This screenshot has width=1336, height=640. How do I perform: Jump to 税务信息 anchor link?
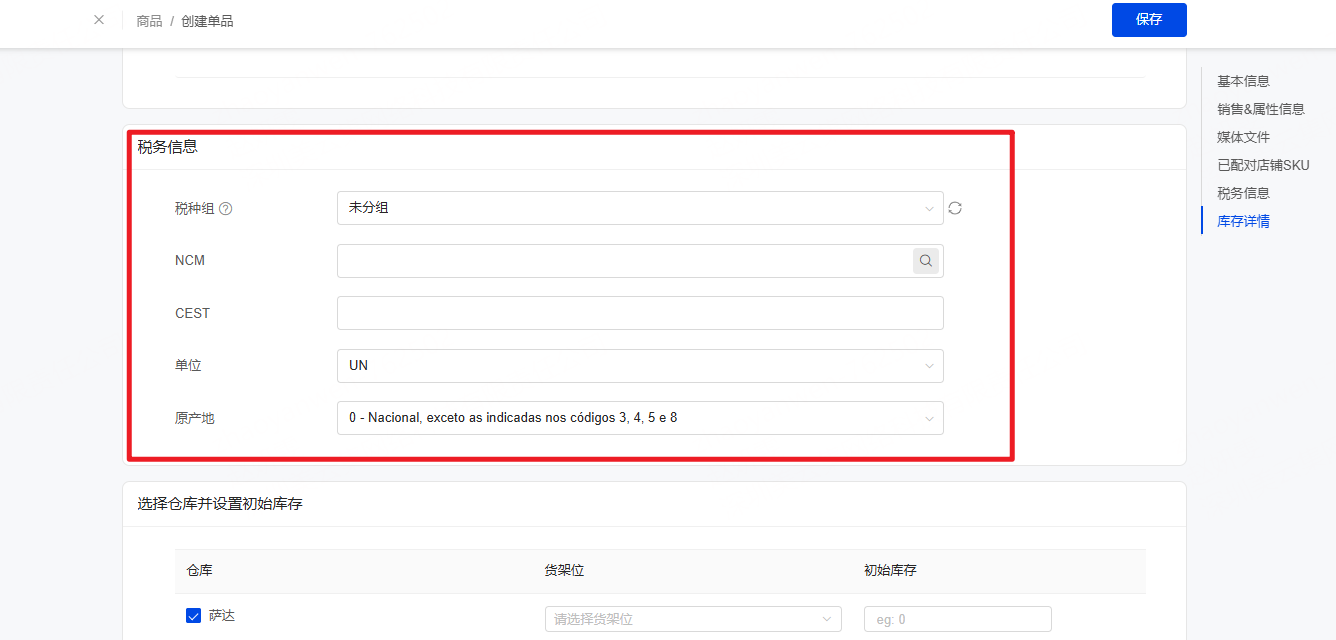1243,193
